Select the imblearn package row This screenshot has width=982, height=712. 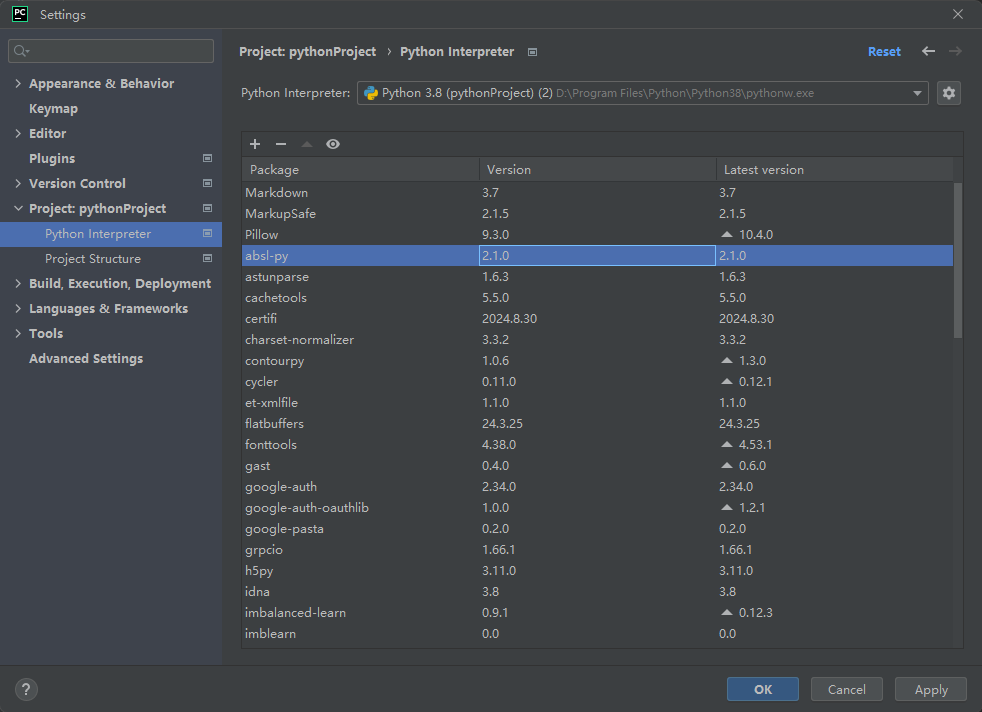tap(597, 633)
